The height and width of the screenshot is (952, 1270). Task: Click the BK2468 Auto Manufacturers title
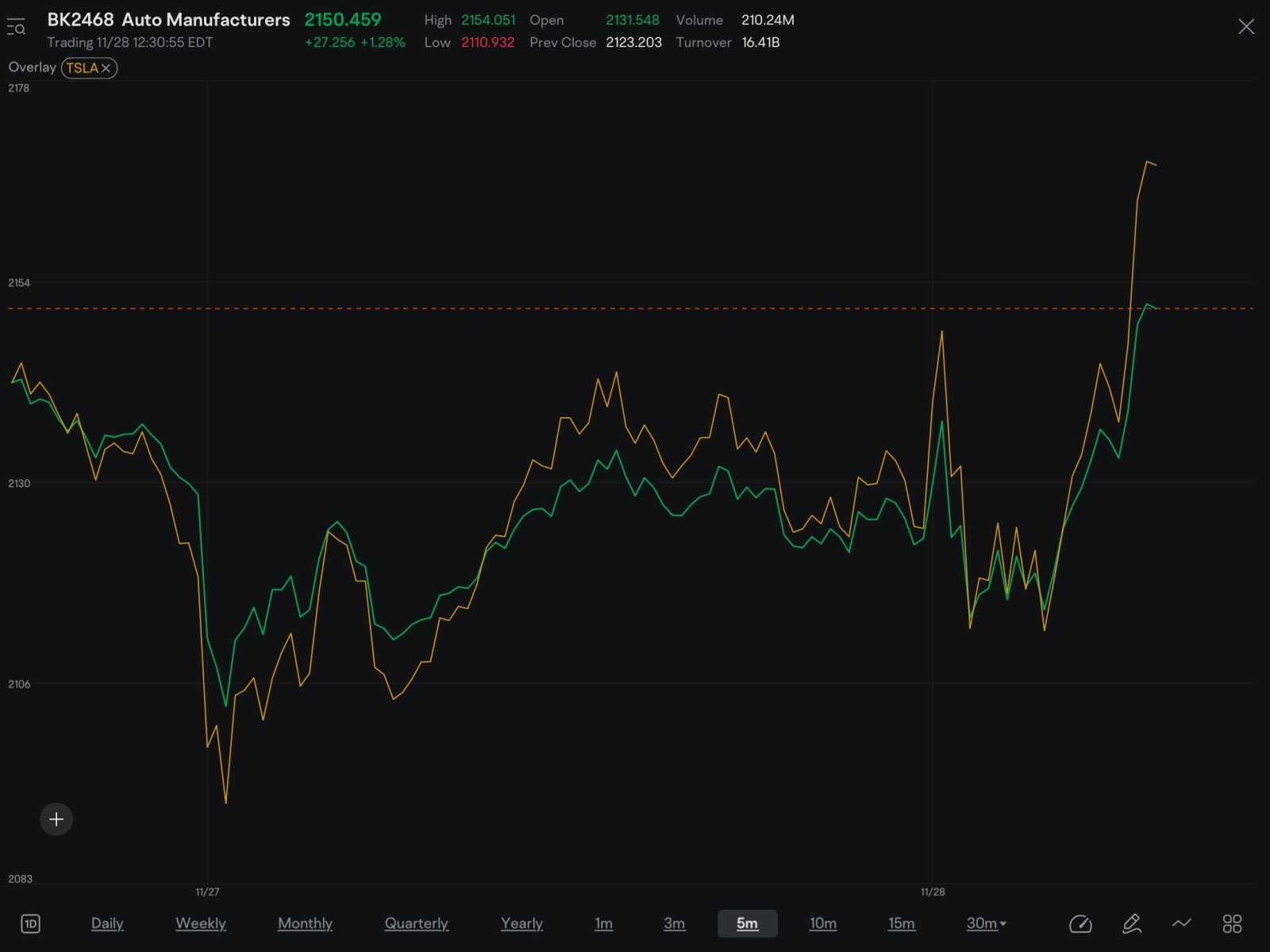pyautogui.click(x=168, y=20)
